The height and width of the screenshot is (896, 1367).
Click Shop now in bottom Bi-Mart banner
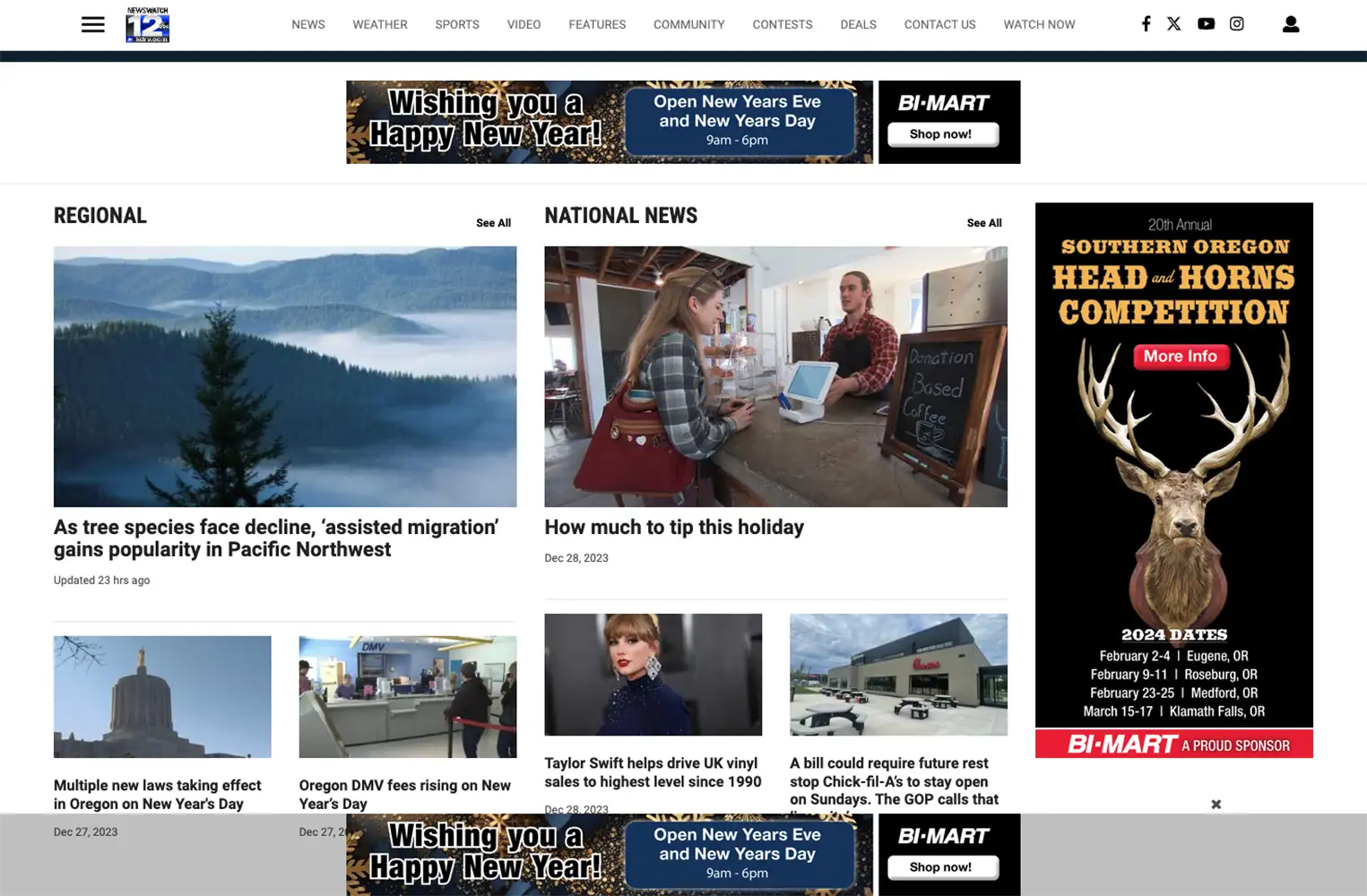941,867
